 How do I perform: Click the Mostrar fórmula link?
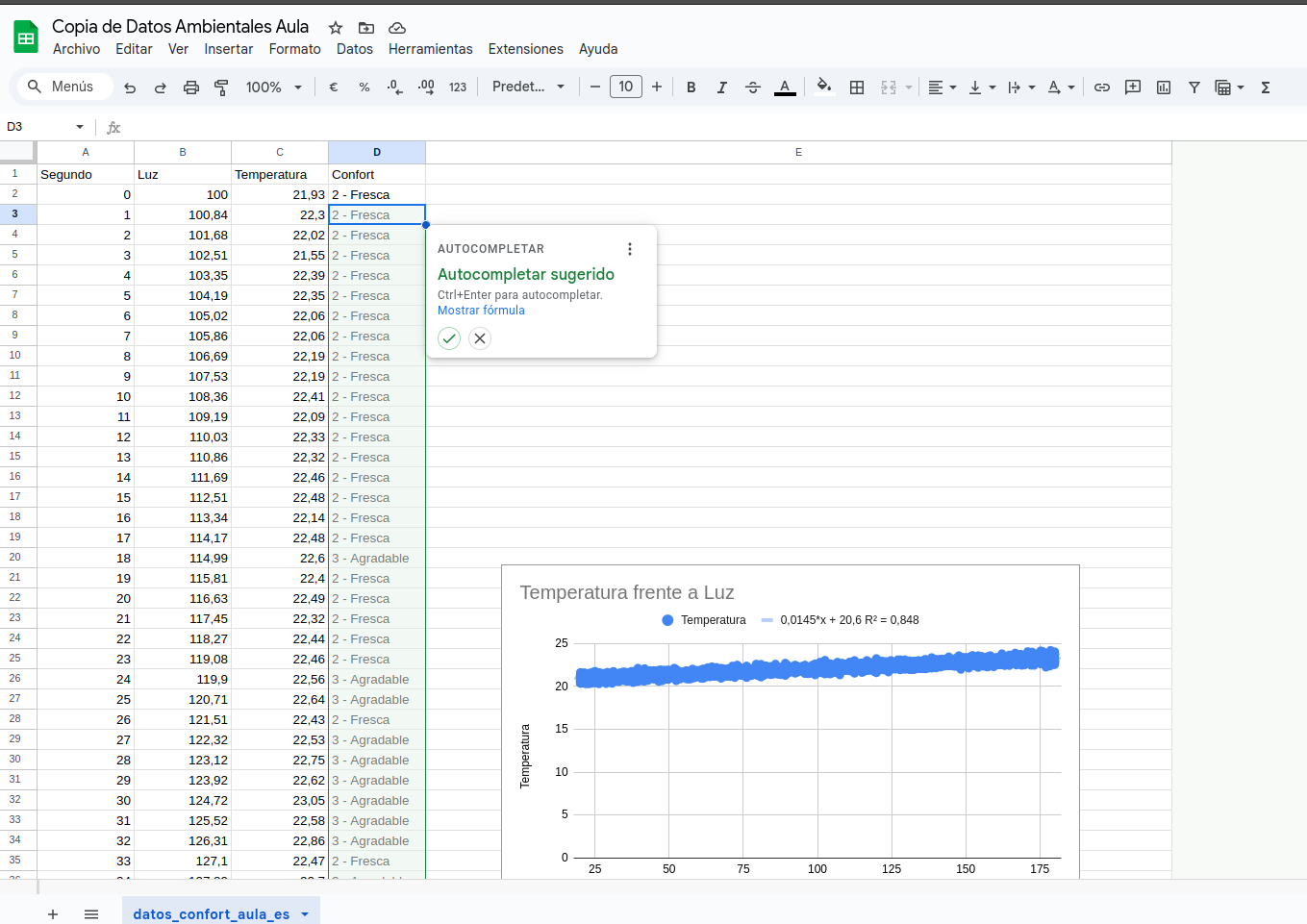click(481, 311)
